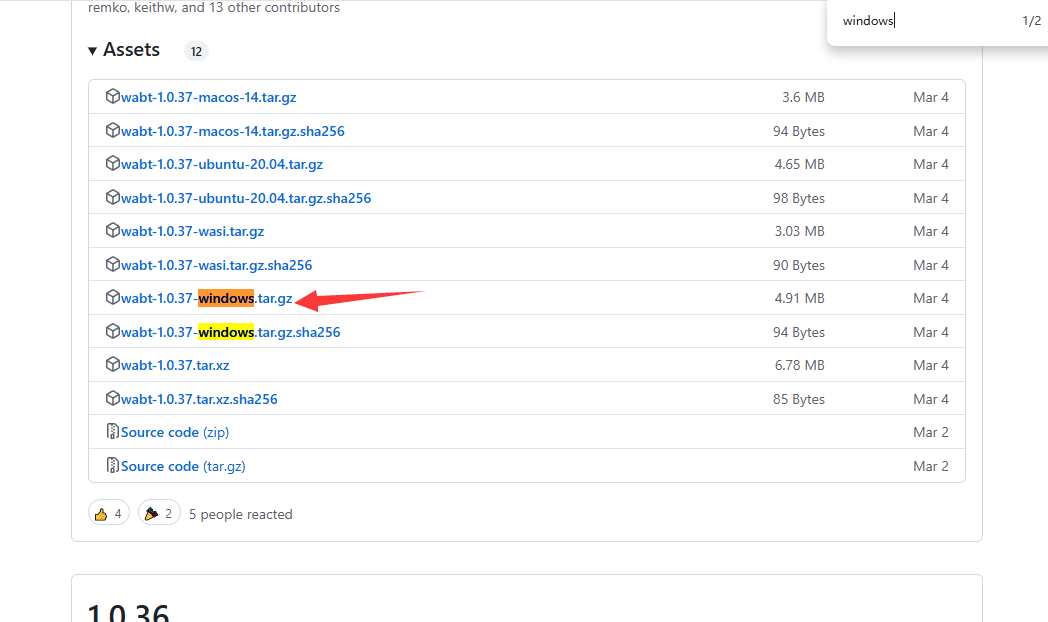
Task: Click the wabt-1.0.37.tar.xz.sha256 link
Action: [197, 398]
